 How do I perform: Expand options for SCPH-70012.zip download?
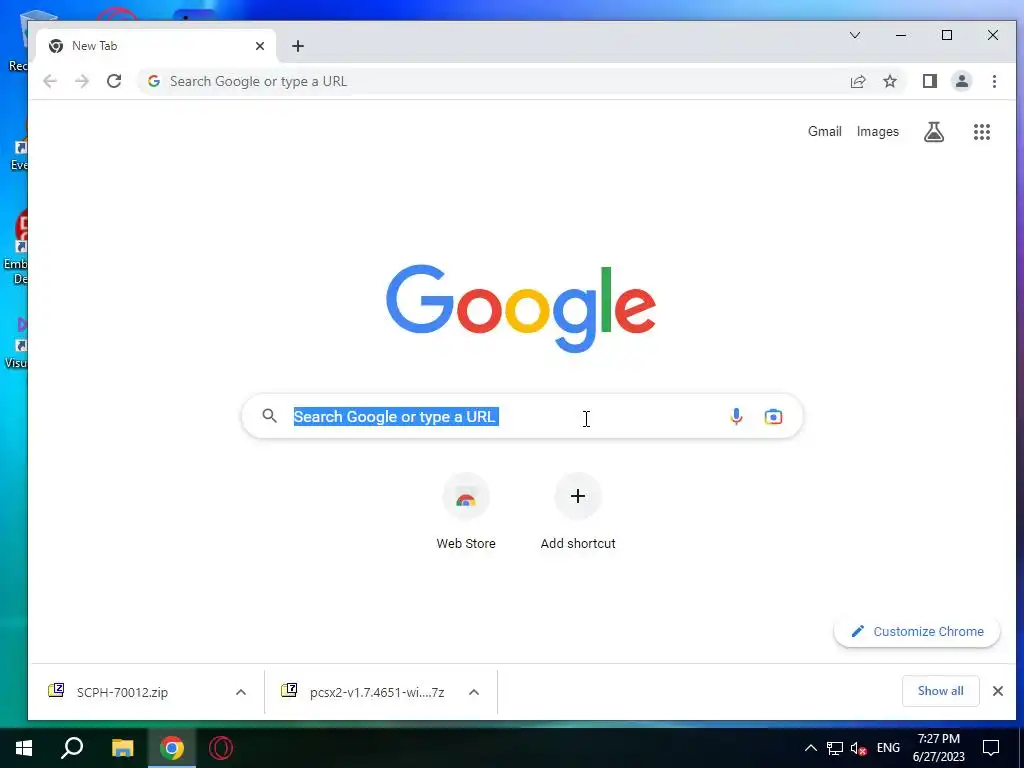(241, 692)
